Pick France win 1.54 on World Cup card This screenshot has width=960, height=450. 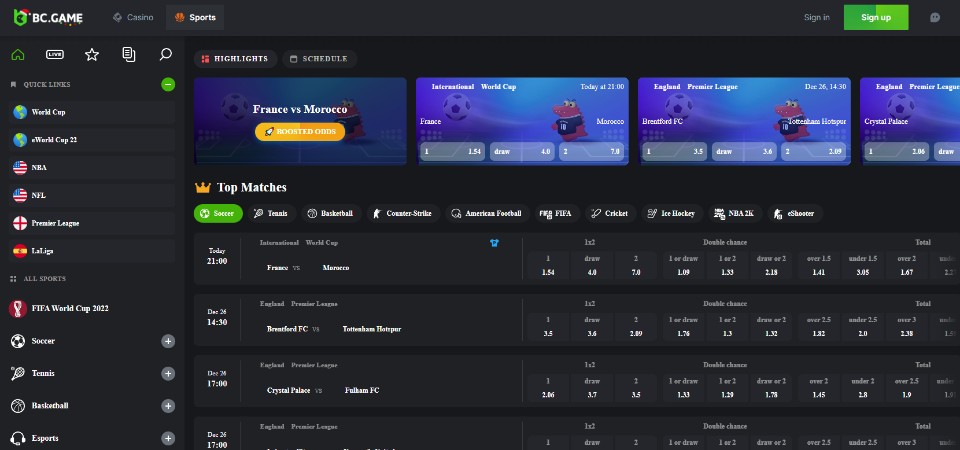point(453,151)
